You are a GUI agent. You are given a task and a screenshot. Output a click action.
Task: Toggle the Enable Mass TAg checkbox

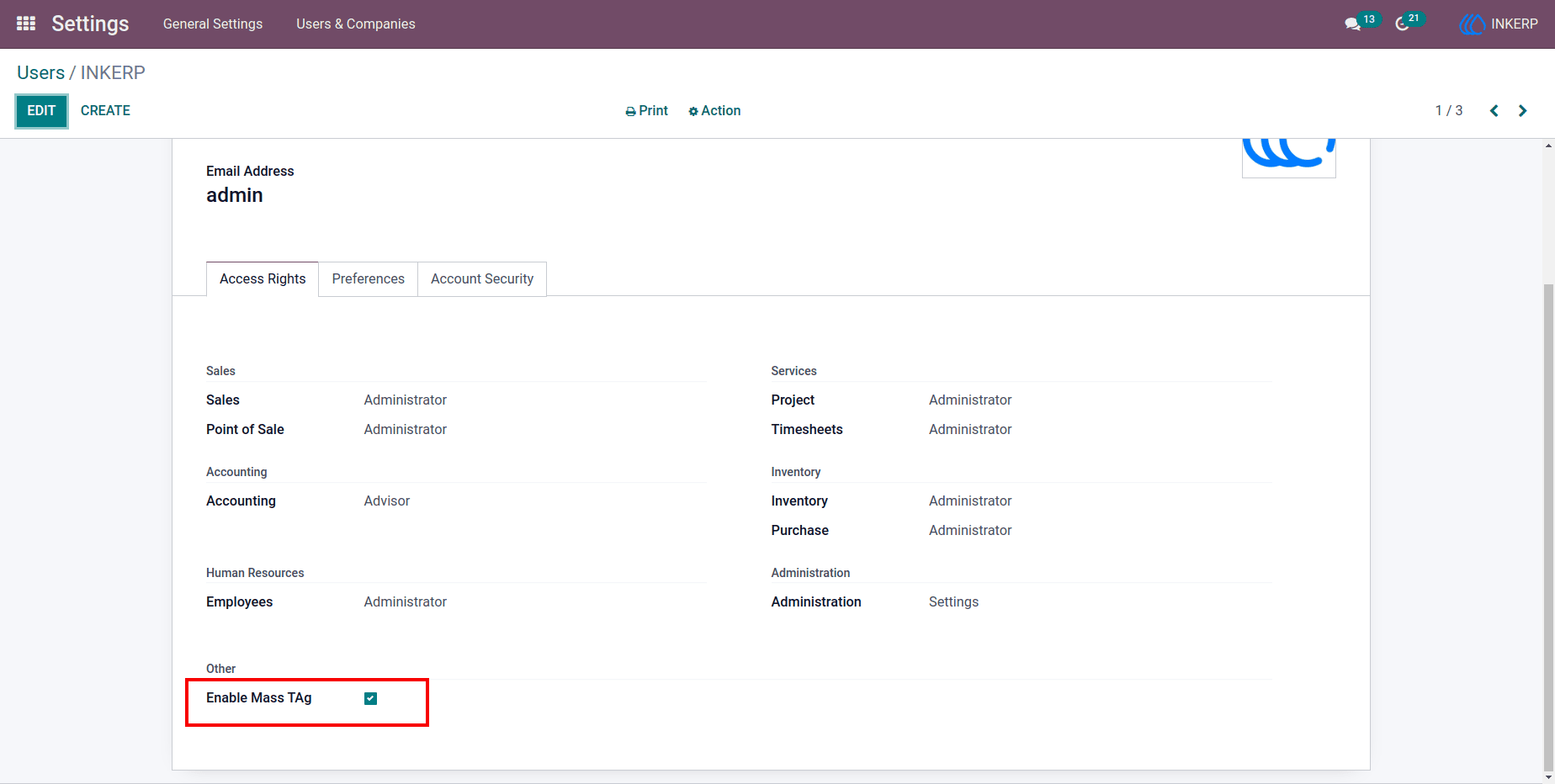tap(370, 698)
